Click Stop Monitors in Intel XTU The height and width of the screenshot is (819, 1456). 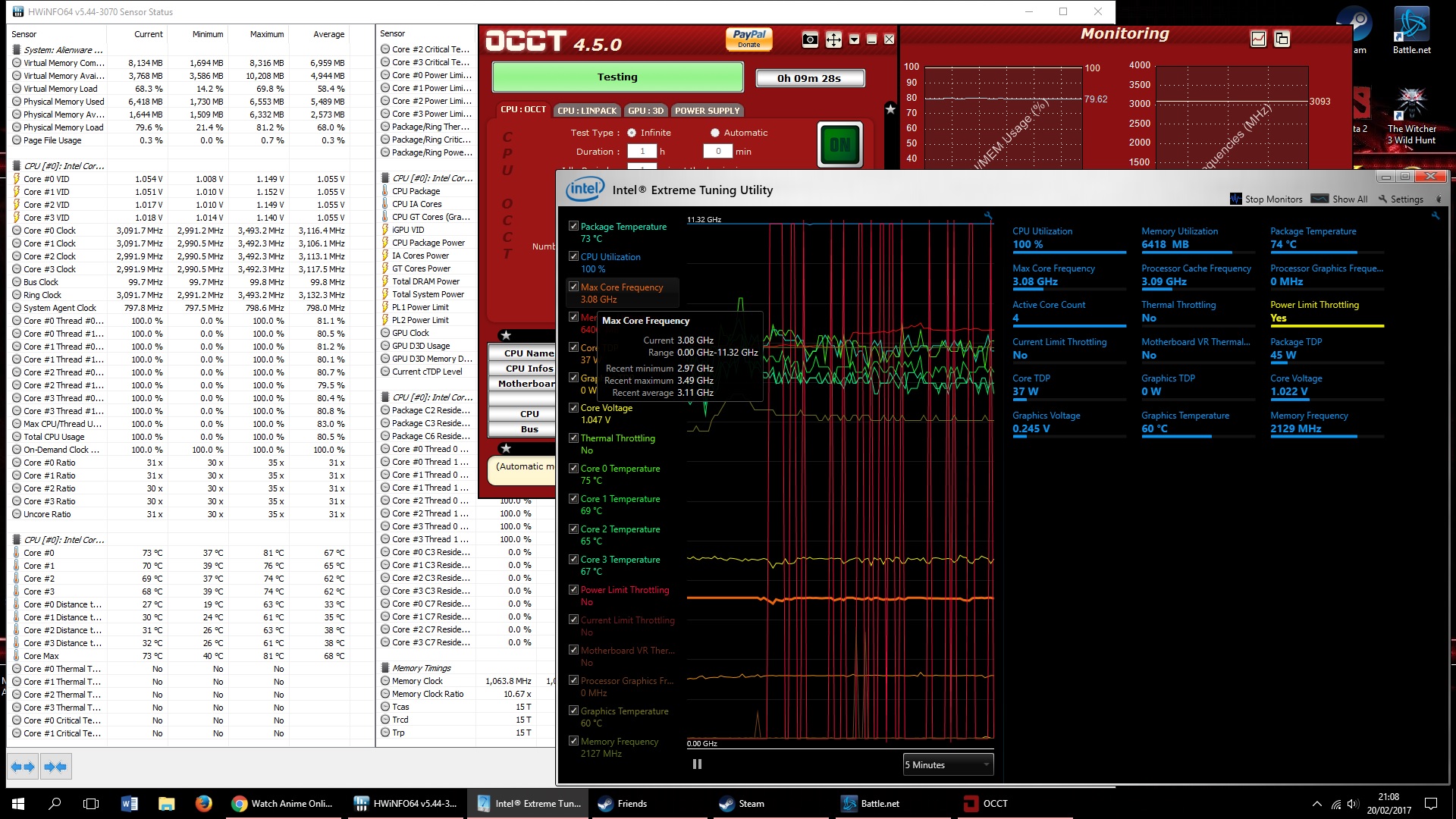tap(1266, 199)
